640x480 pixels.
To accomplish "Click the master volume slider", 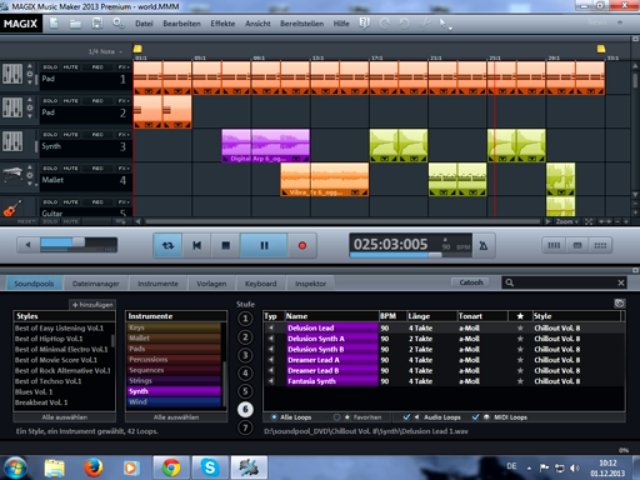I will tap(70, 244).
